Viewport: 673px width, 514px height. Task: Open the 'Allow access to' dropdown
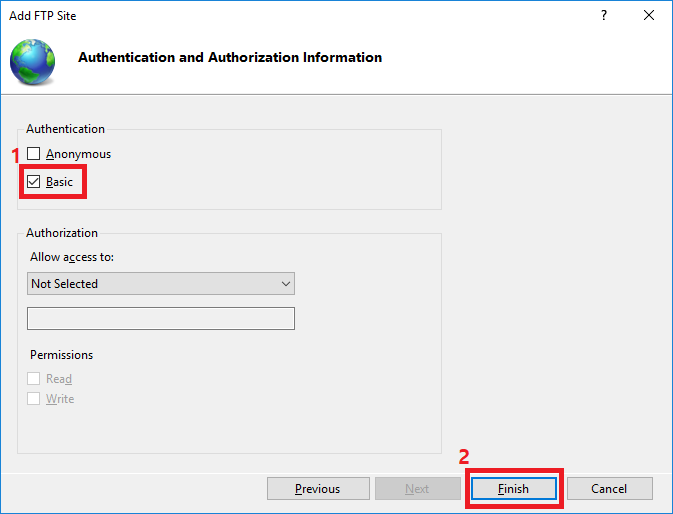click(161, 284)
